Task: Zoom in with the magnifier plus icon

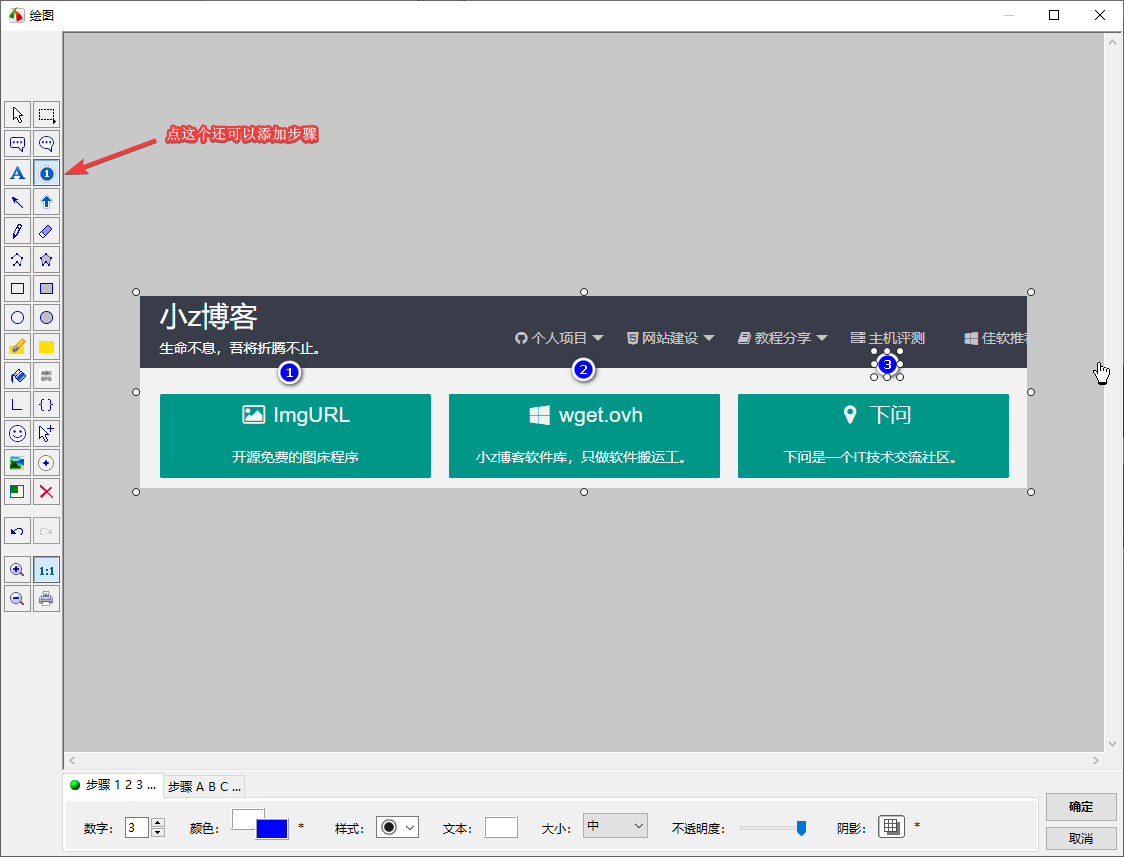Action: [x=17, y=570]
